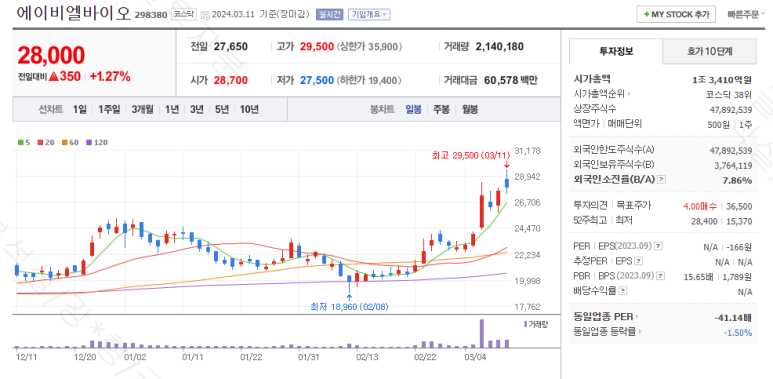Screen dimensions: 773x379
Task: Select the 1주일 line chart period
Action: pyautogui.click(x=108, y=109)
